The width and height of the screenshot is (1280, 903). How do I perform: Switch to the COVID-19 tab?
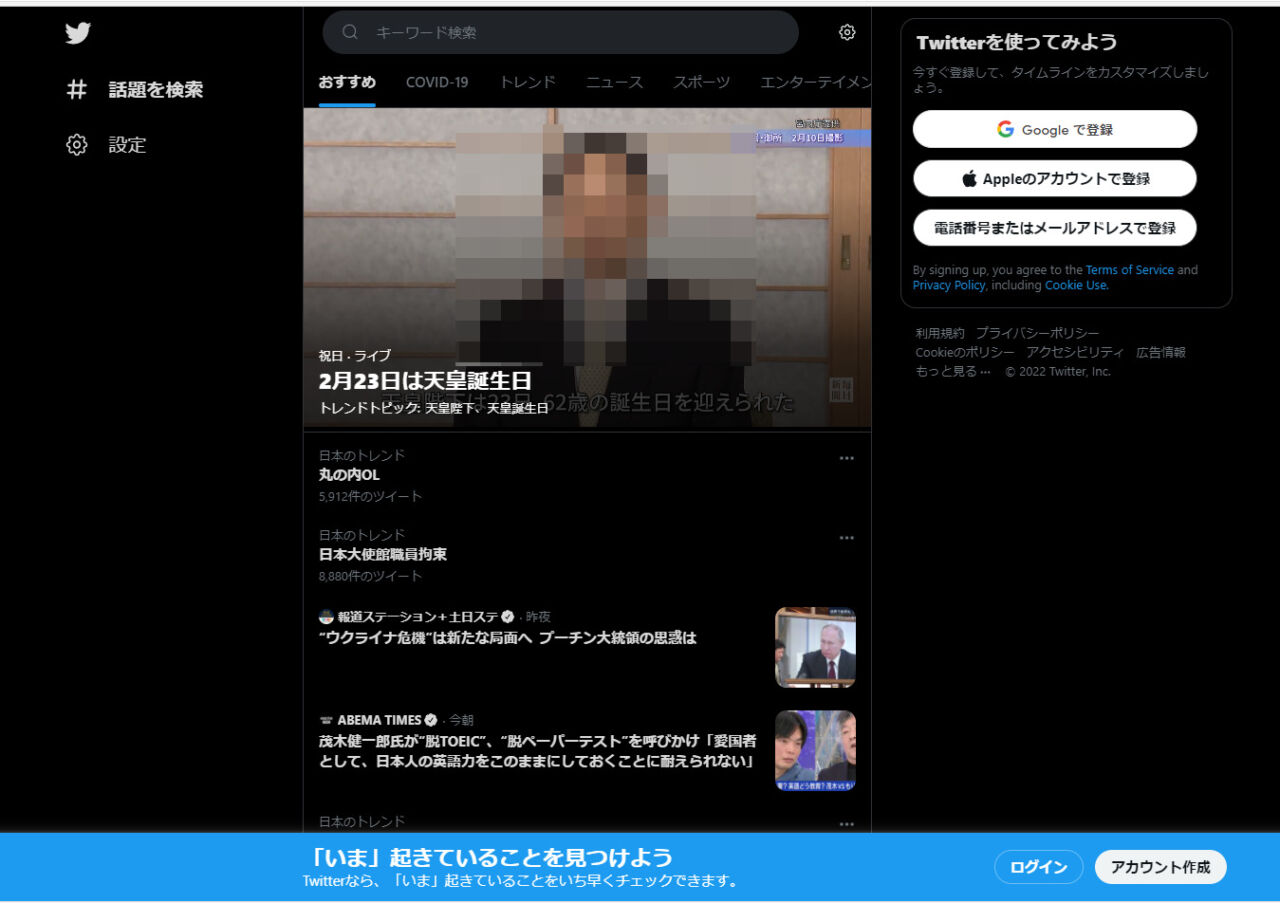coord(437,82)
